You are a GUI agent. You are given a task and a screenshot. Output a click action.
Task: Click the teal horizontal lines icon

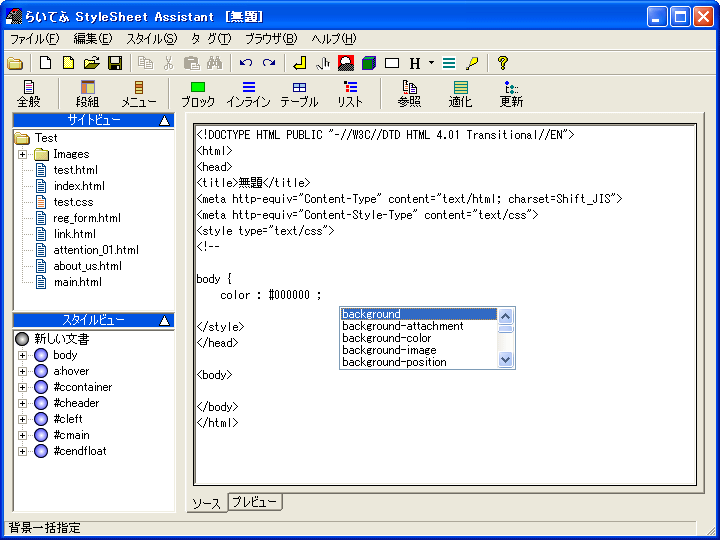[x=449, y=63]
